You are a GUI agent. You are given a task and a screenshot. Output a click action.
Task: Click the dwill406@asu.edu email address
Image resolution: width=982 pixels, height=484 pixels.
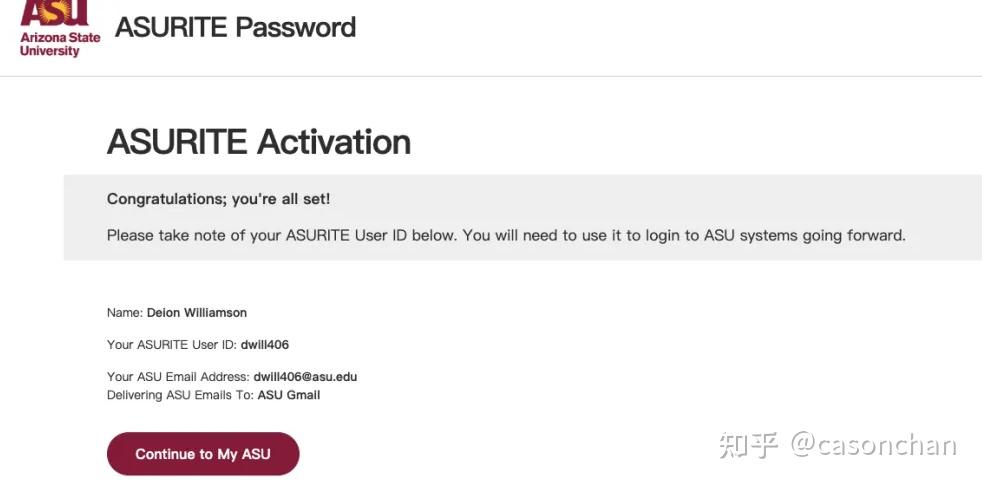point(305,377)
